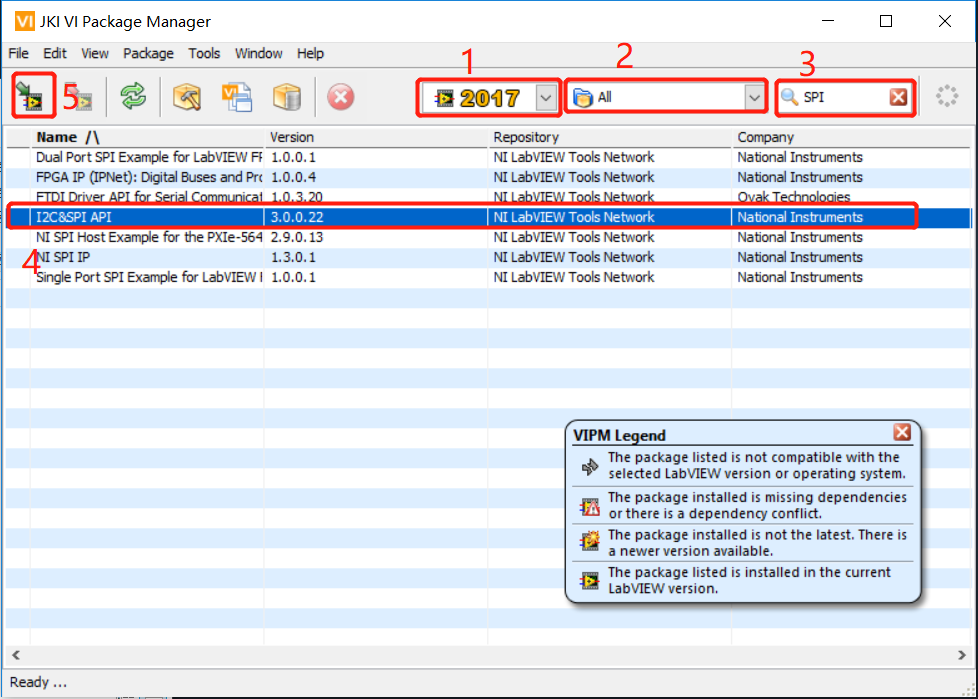This screenshot has width=978, height=699.
Task: Select the I2C&SPI API package row
Action: pyautogui.click(x=488, y=217)
